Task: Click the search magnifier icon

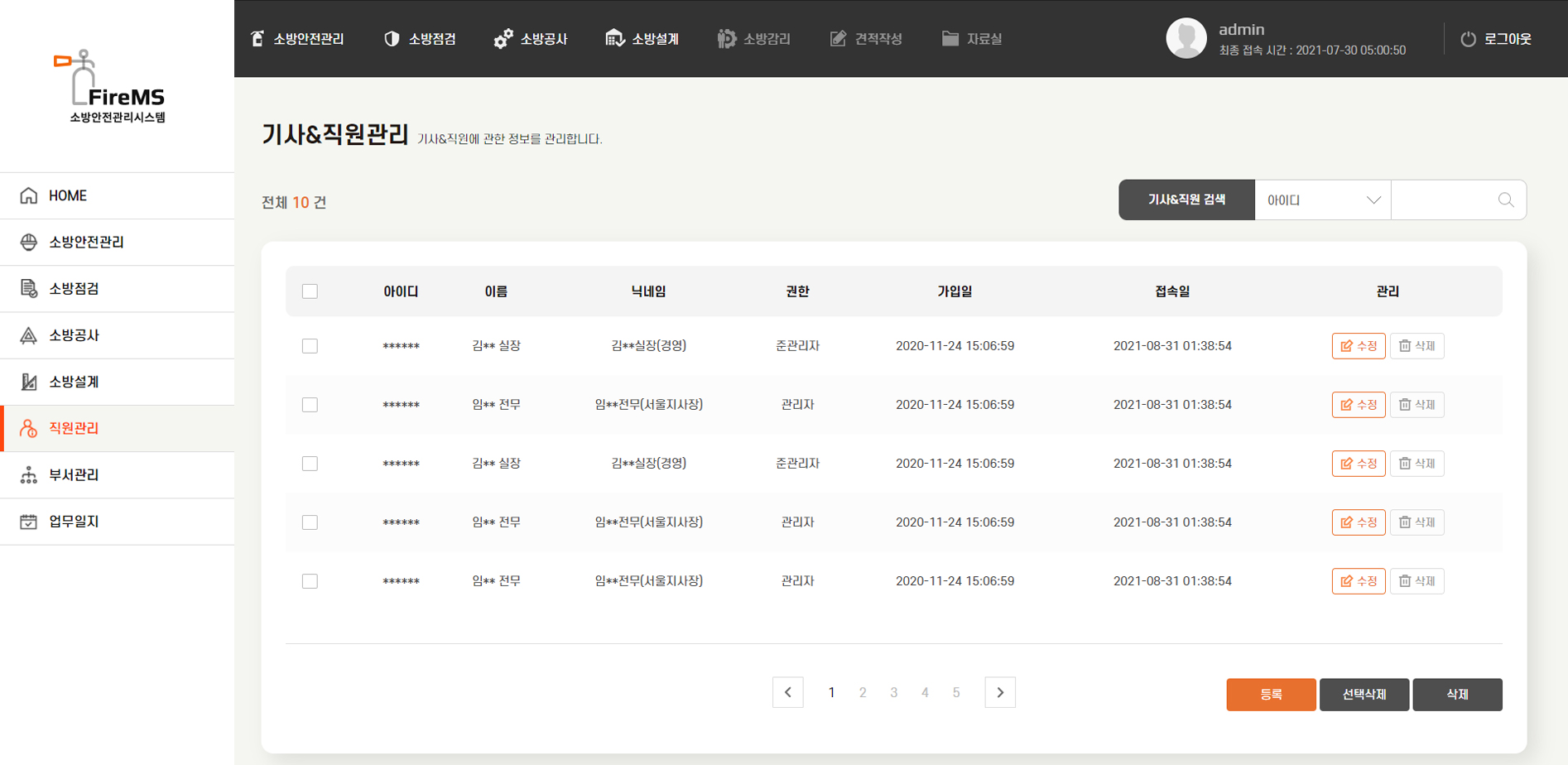Action: click(1505, 200)
